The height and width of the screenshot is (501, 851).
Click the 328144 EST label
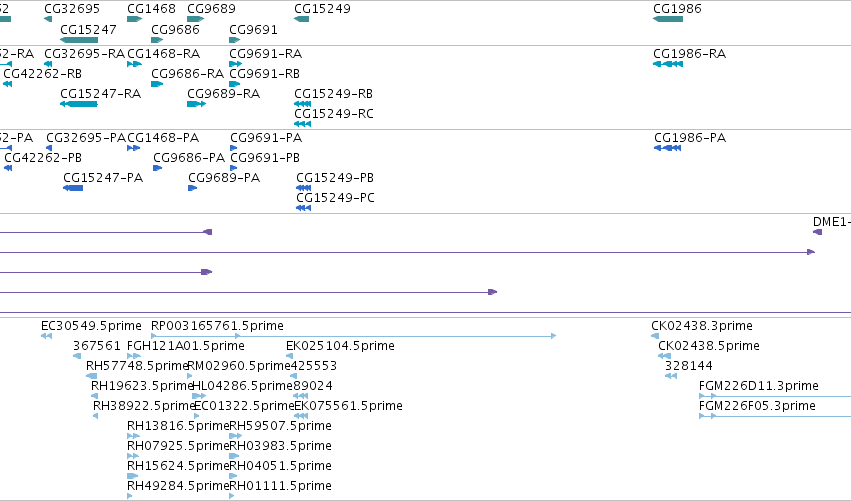[x=689, y=366]
